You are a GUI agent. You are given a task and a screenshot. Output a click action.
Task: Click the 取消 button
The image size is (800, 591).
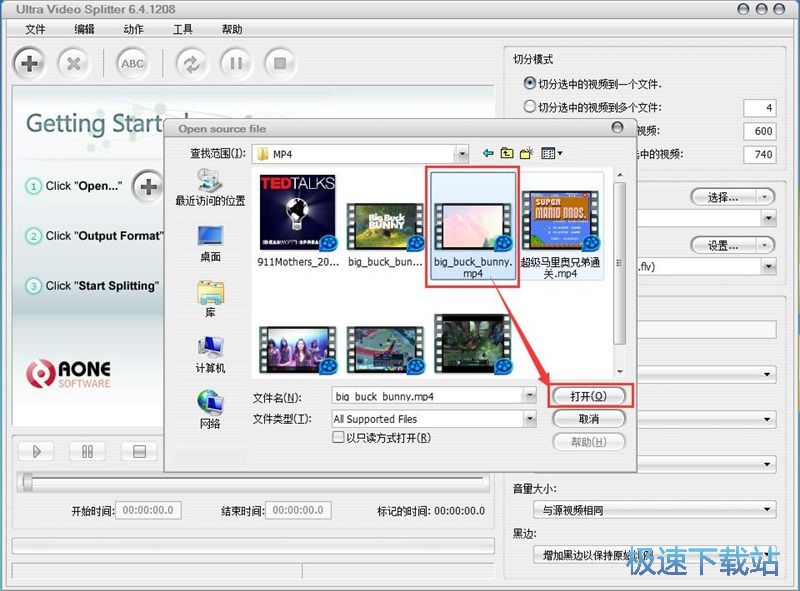coord(589,419)
